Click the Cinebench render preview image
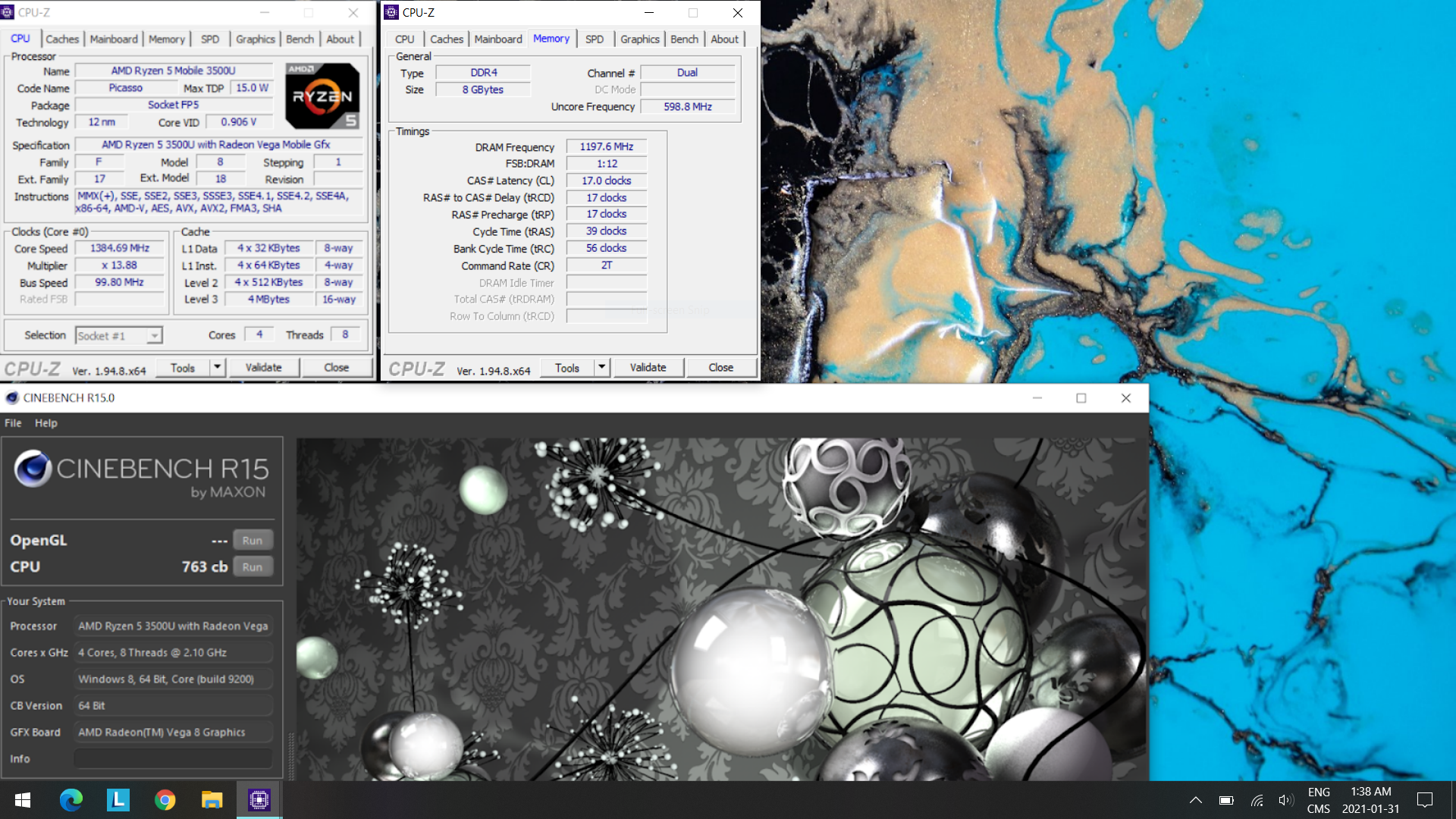Screen dimensions: 1456x819 pyautogui.click(x=722, y=609)
